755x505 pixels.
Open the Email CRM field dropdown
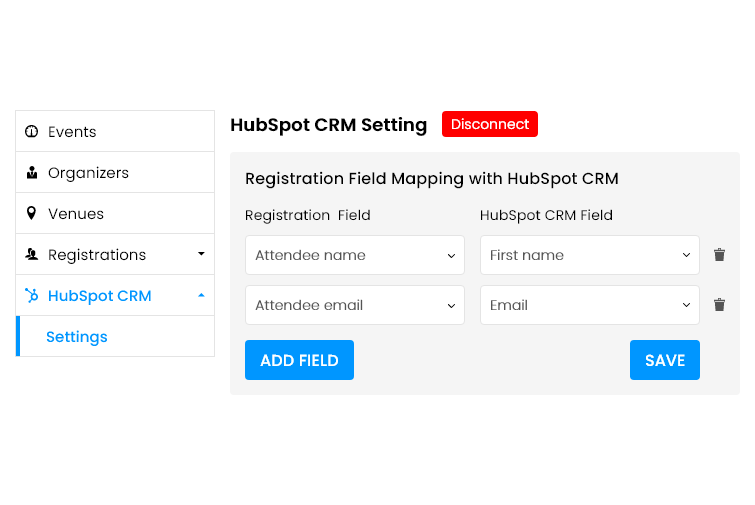pos(590,305)
